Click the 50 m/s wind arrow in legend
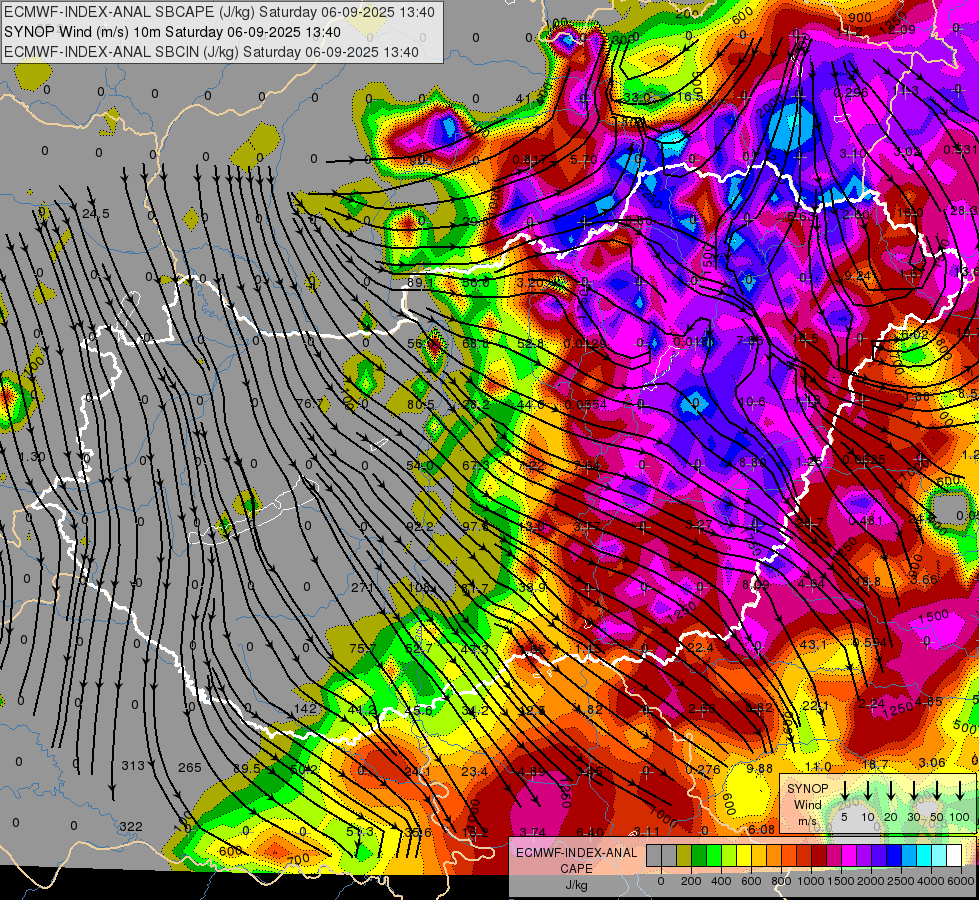Screen dimensions: 979x900 click(937, 791)
